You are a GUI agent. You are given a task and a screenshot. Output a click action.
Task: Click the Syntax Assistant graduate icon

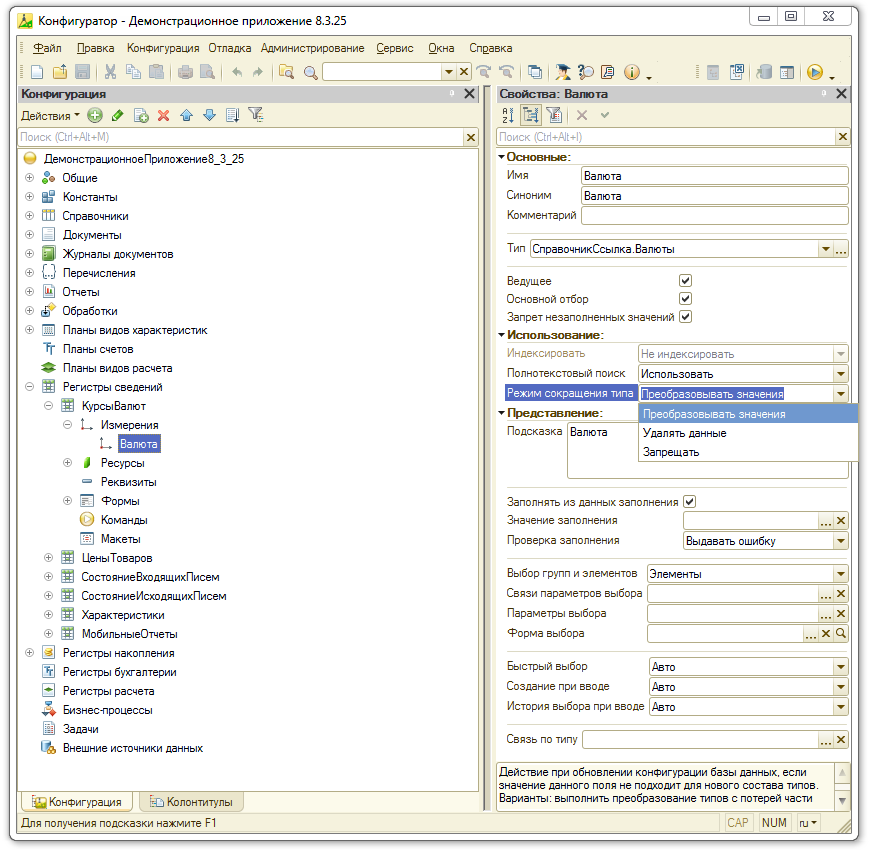[x=564, y=72]
